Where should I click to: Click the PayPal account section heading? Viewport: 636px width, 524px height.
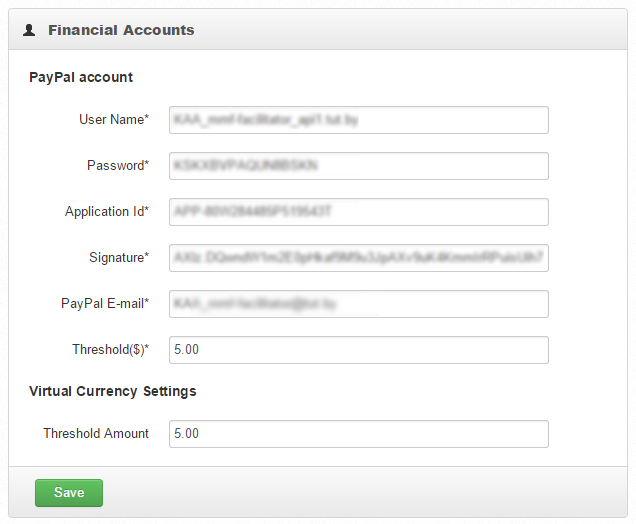[81, 77]
